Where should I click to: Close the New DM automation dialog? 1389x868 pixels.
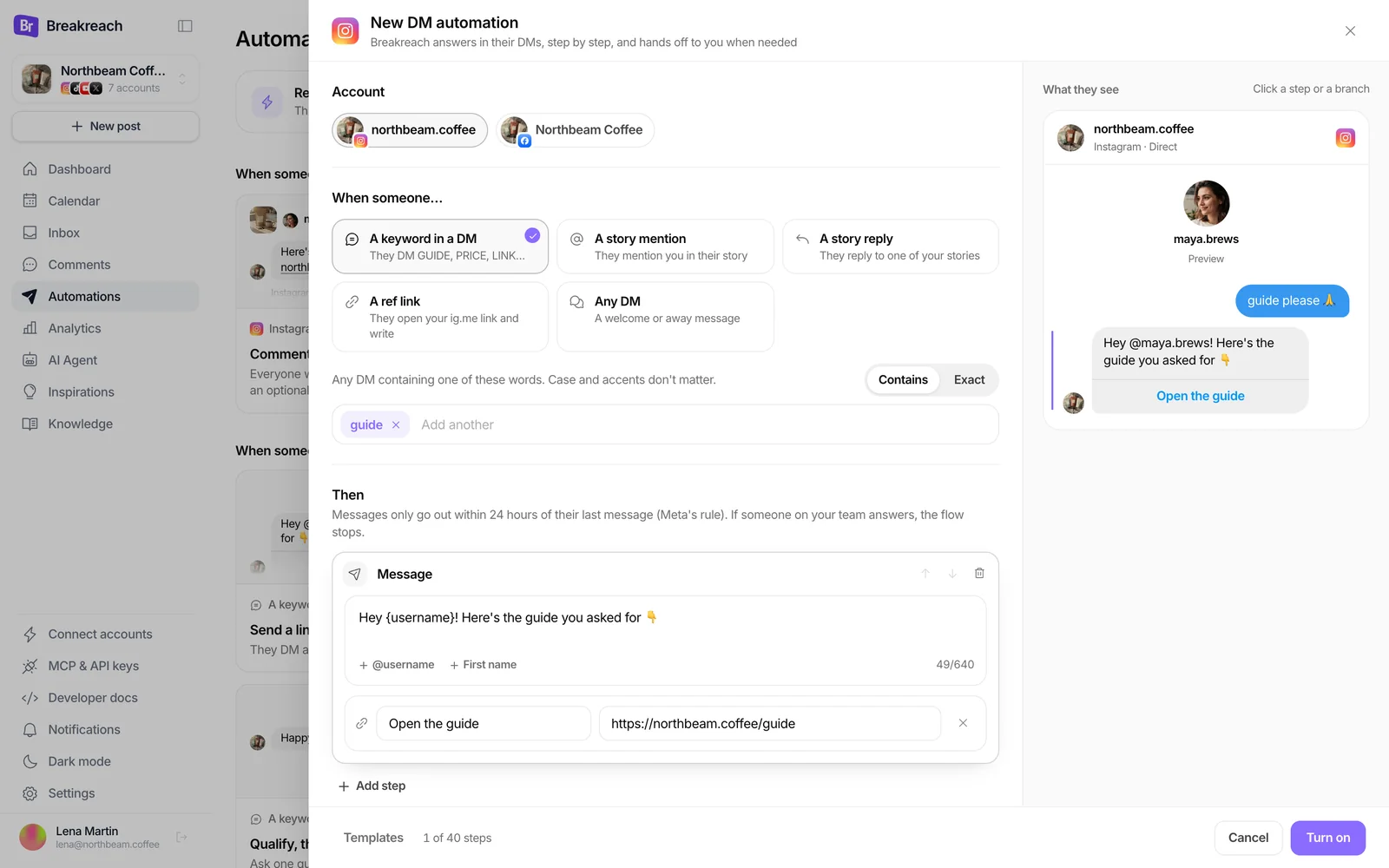tap(1350, 31)
